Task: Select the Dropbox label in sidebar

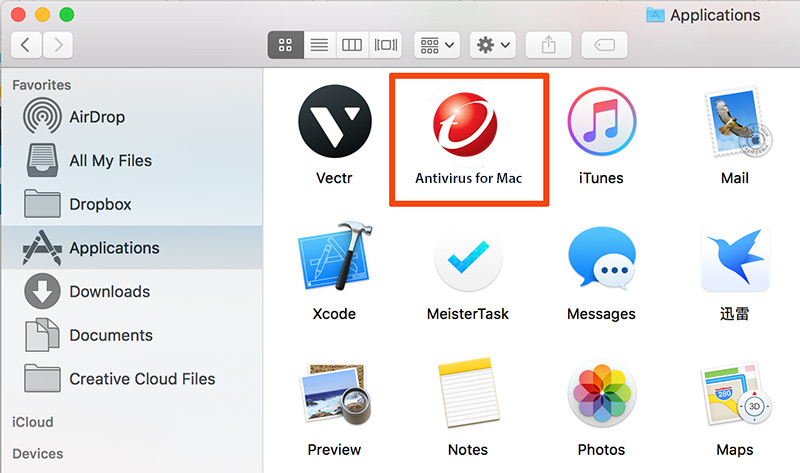Action: point(101,204)
